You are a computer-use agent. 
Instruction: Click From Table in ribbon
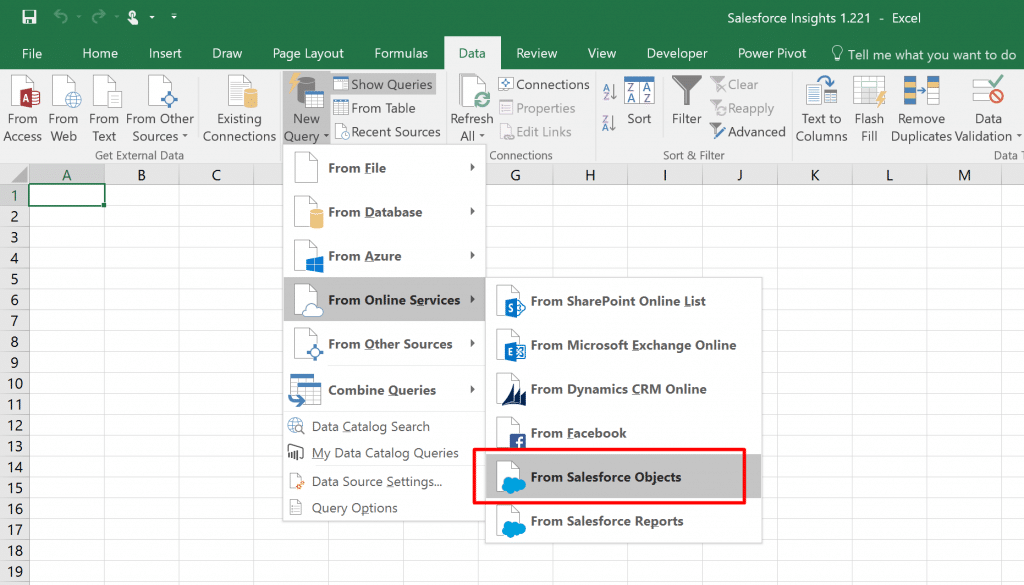[374, 108]
